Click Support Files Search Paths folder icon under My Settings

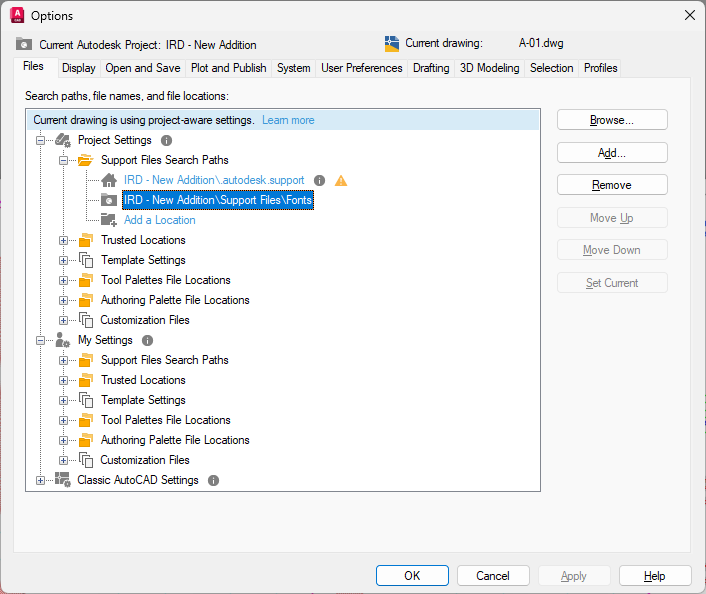click(x=86, y=360)
